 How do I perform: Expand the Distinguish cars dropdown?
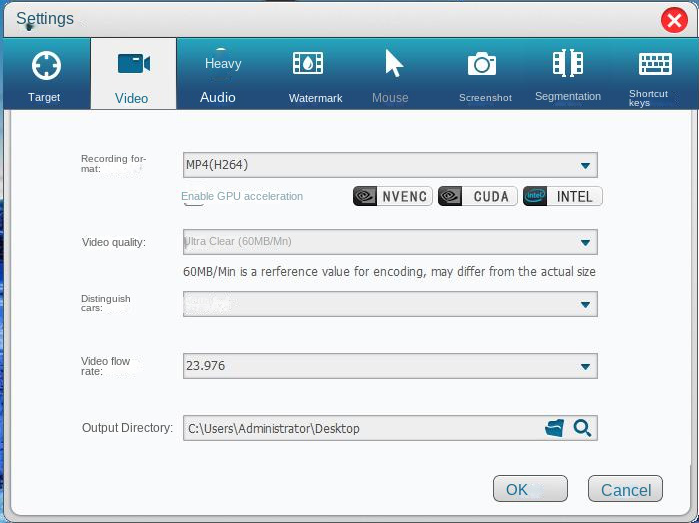tap(586, 304)
